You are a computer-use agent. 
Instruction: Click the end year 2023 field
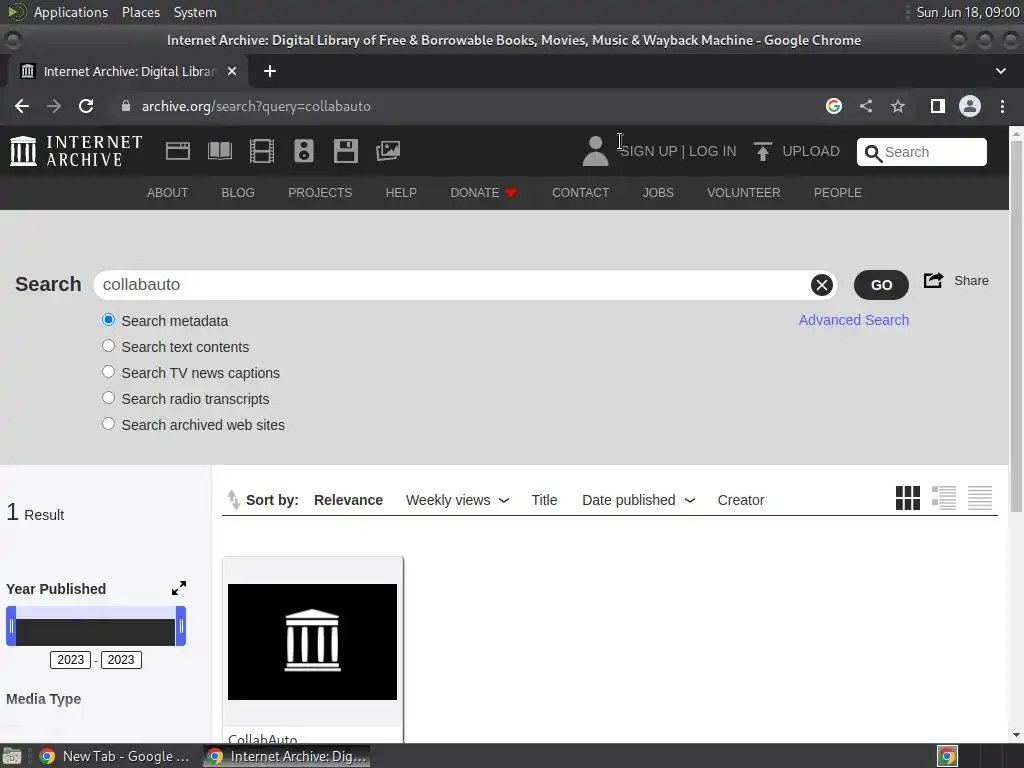point(121,660)
